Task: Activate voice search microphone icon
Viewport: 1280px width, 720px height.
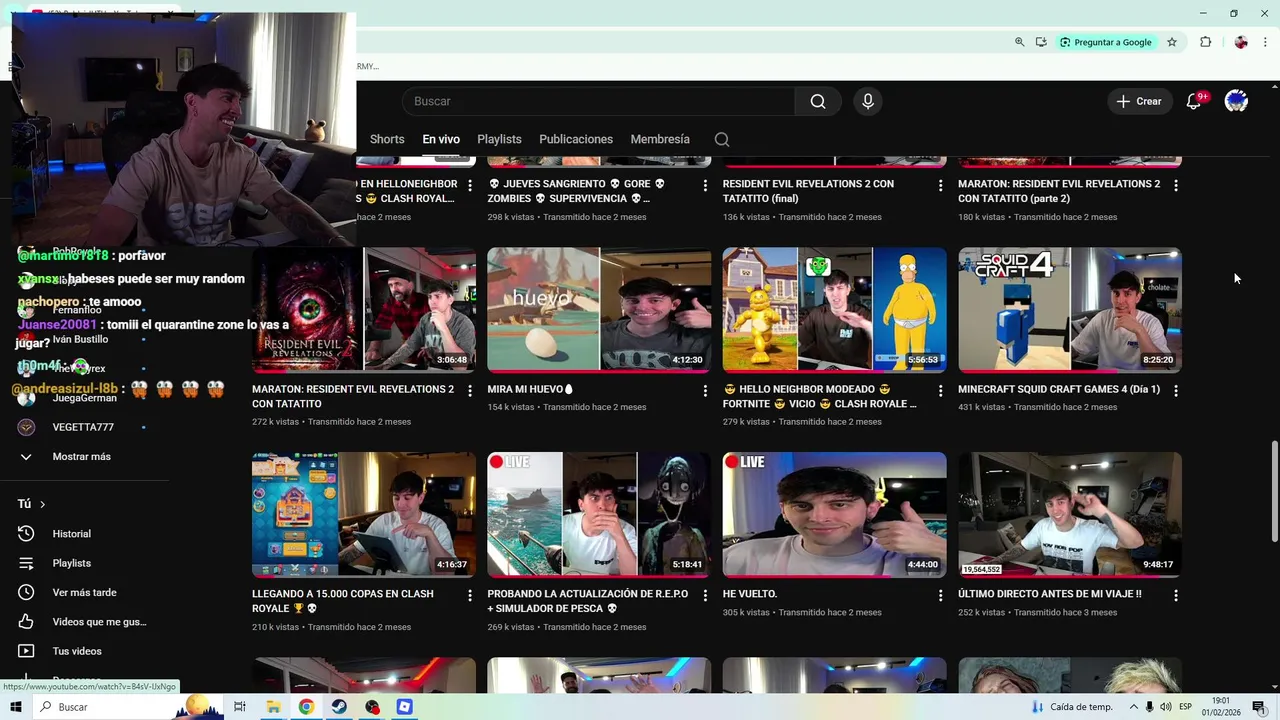Action: 868,101
